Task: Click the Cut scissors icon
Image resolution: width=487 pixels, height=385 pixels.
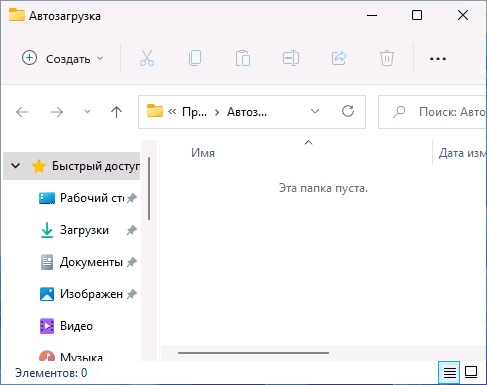Action: coord(147,58)
